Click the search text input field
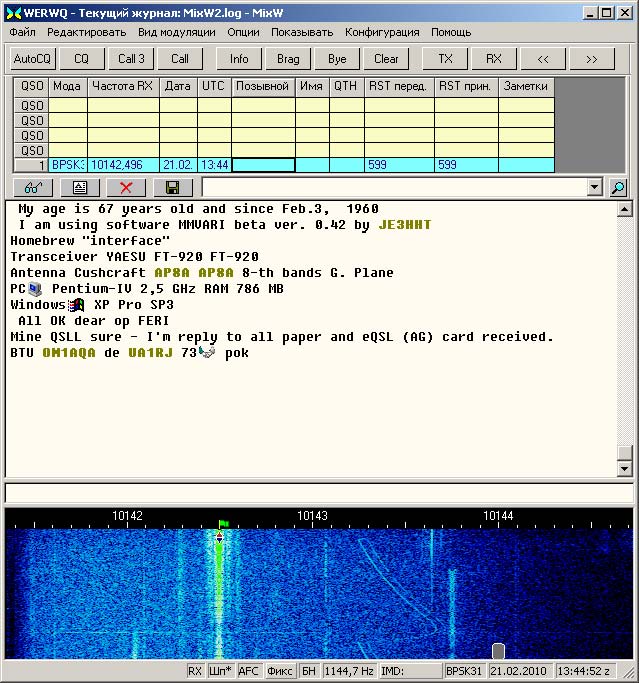This screenshot has width=639, height=683. click(394, 188)
